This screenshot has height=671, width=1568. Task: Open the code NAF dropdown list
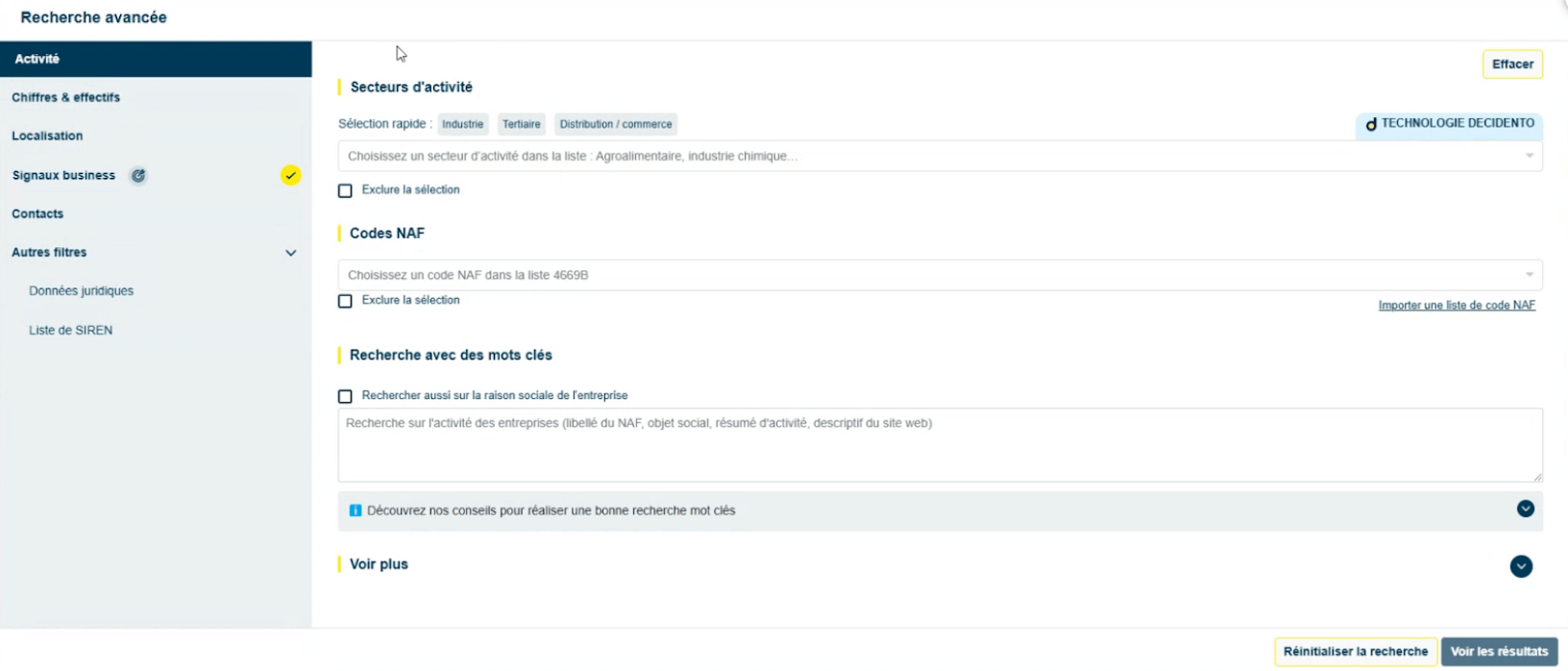940,275
